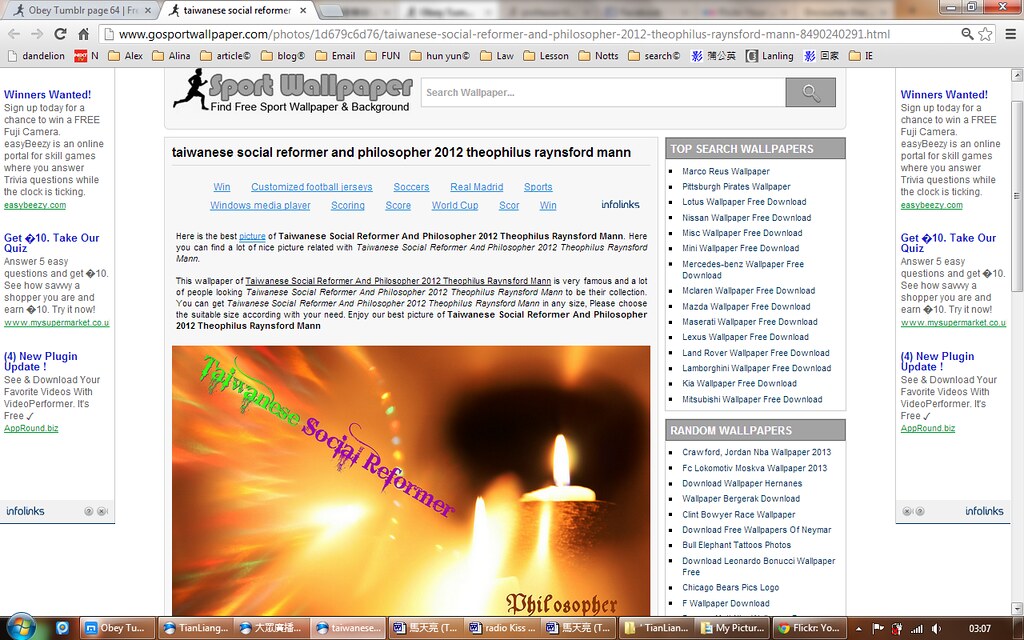The width and height of the screenshot is (1024, 640).
Task: Switch to the Obey Tumblr page 64 tab
Action: click(x=80, y=10)
